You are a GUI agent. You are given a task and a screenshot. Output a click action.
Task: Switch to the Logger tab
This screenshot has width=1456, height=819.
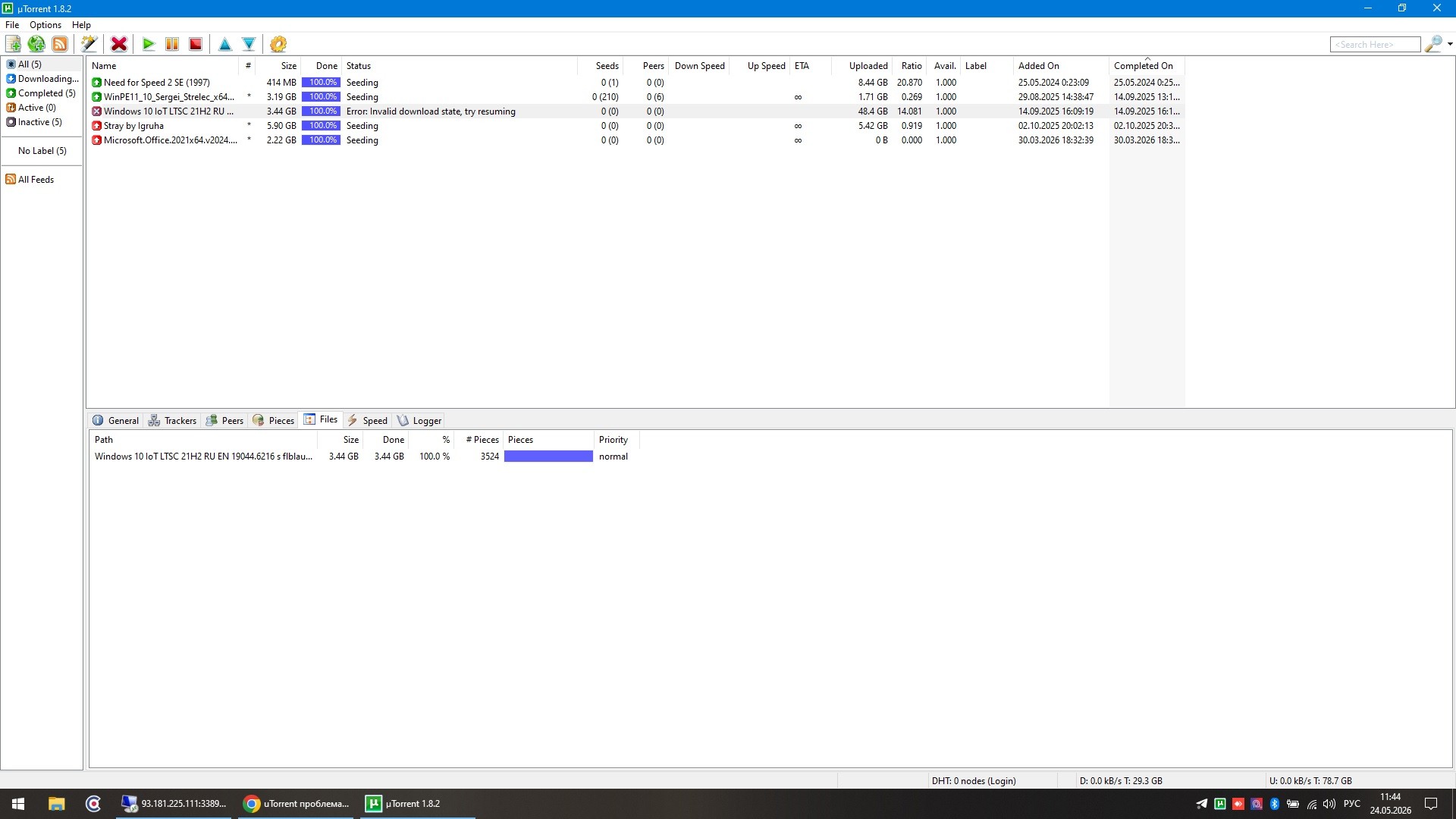click(419, 421)
